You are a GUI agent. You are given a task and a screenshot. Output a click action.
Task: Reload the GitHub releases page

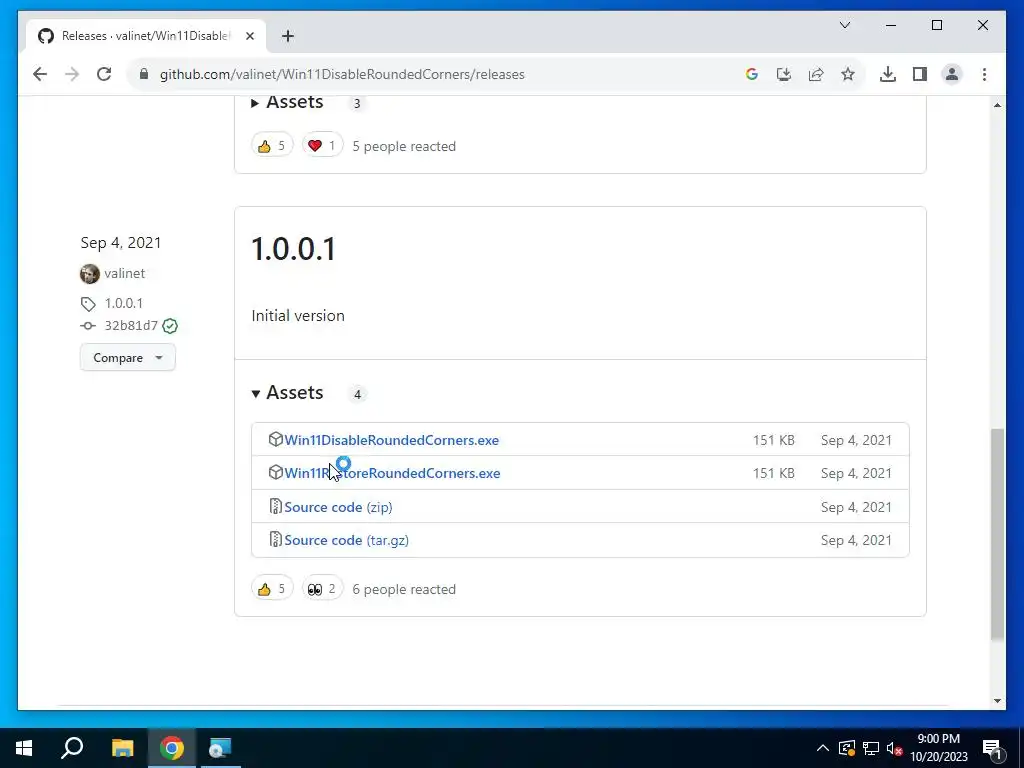(104, 74)
